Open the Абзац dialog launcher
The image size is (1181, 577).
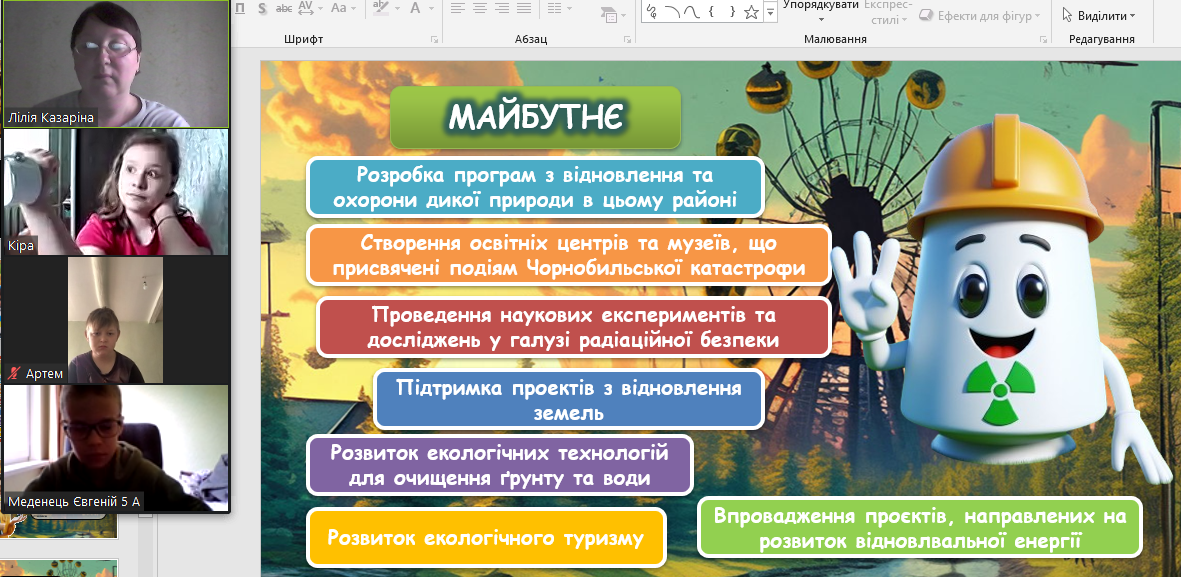click(627, 39)
